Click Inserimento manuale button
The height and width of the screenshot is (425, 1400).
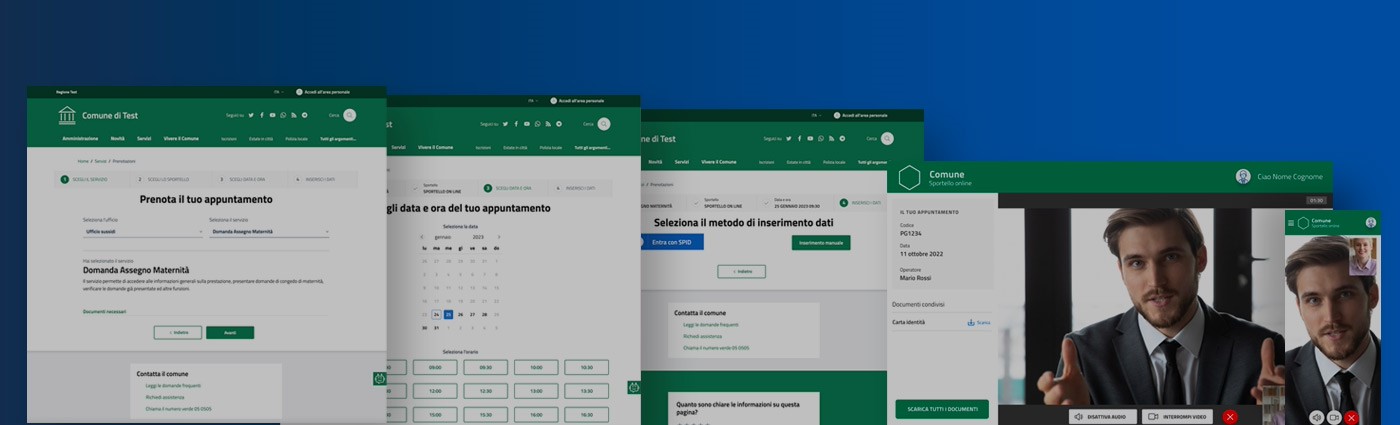pos(821,243)
